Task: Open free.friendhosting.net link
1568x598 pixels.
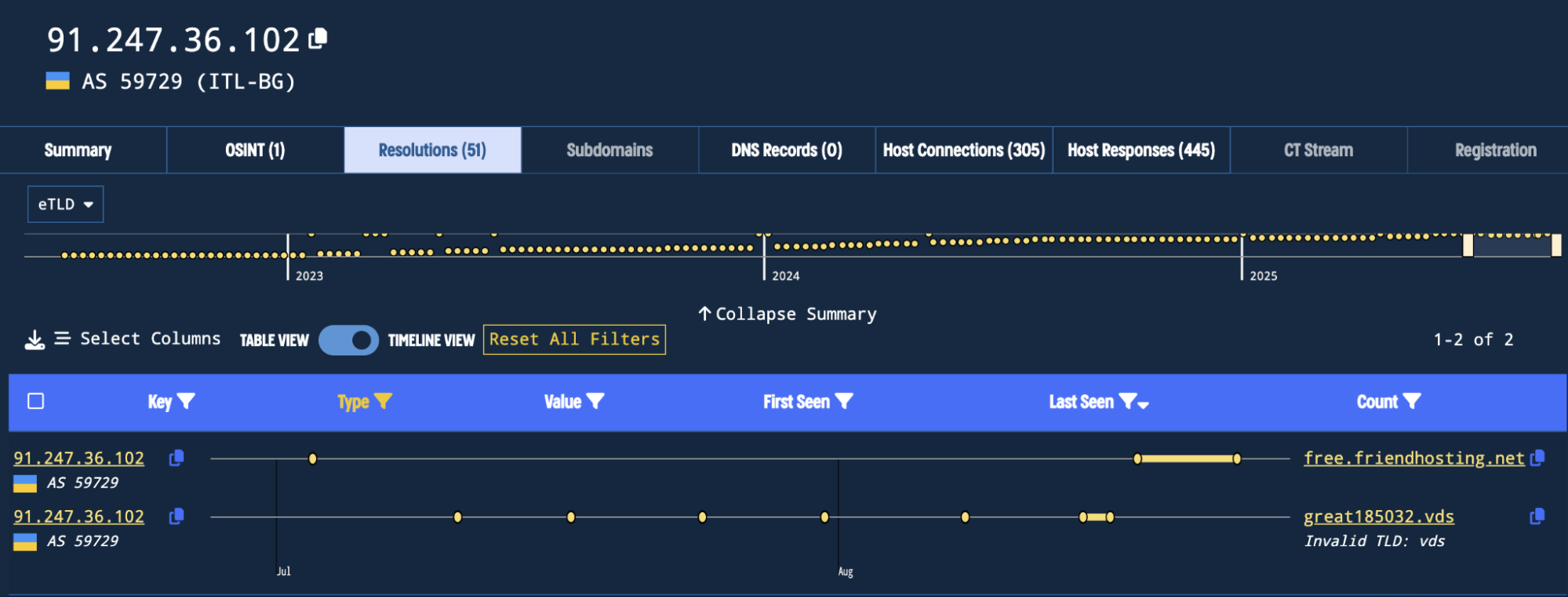Action: (x=1413, y=458)
